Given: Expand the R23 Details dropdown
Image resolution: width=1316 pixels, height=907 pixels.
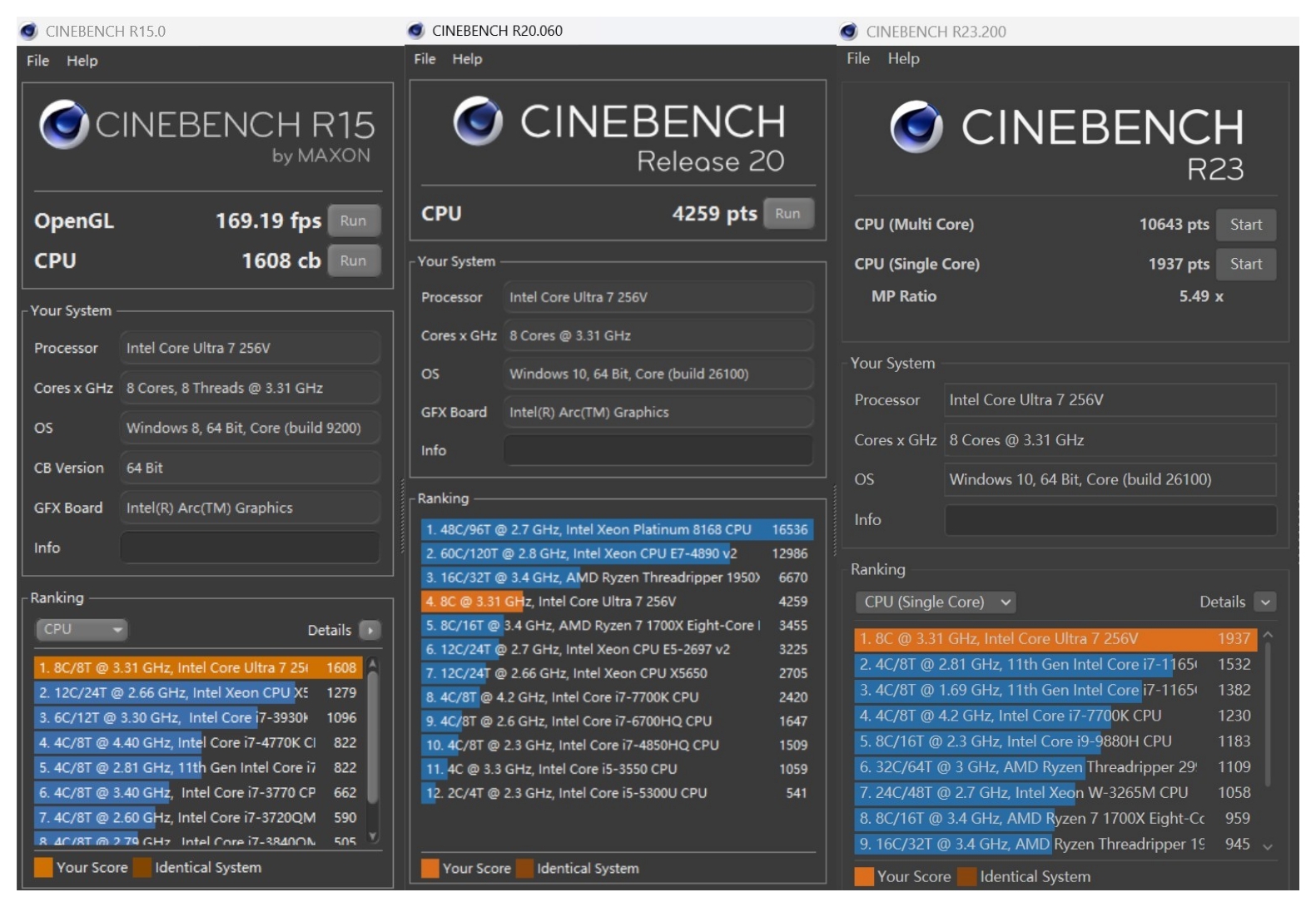Looking at the screenshot, I should coord(1266,602).
